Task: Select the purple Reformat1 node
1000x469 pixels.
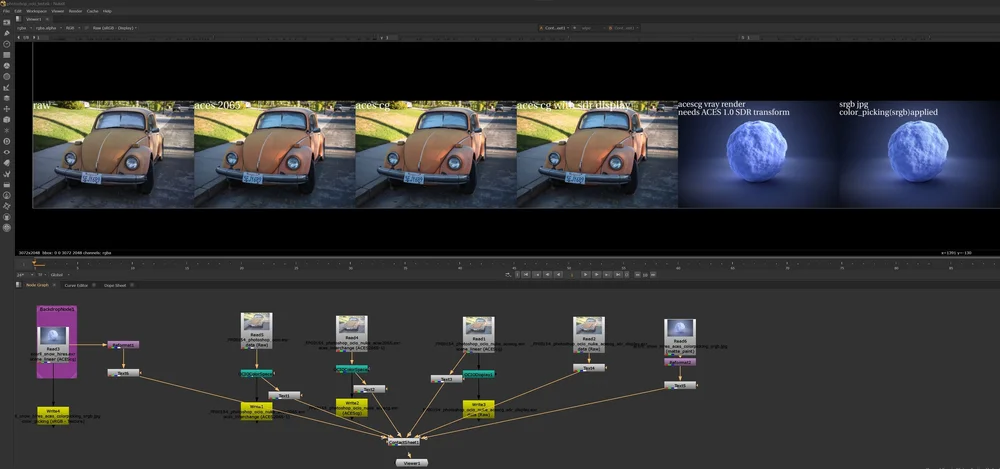Action: tap(123, 344)
